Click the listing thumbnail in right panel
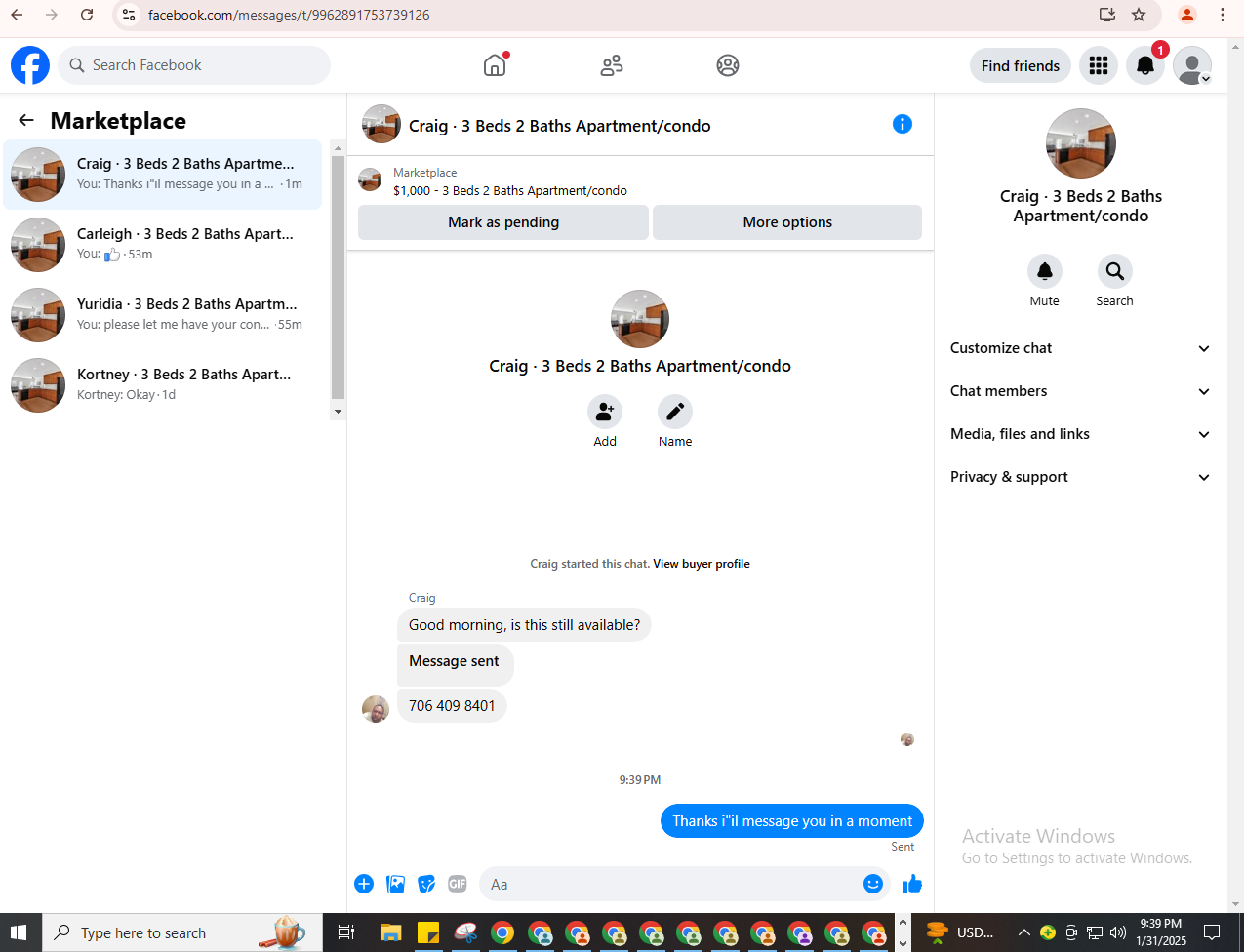 pyautogui.click(x=1081, y=143)
